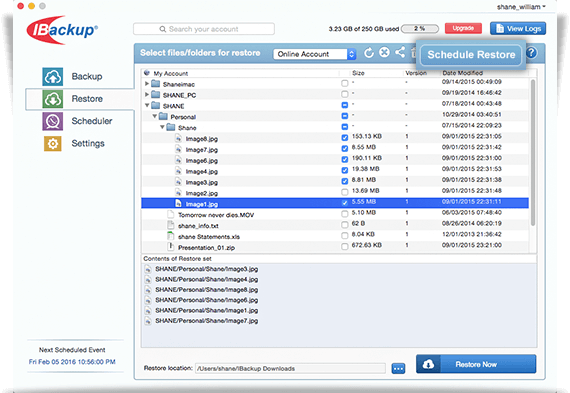
Task: Select SHANE/Personal/Shane/Image4.jpg in restore set
Action: point(206,280)
